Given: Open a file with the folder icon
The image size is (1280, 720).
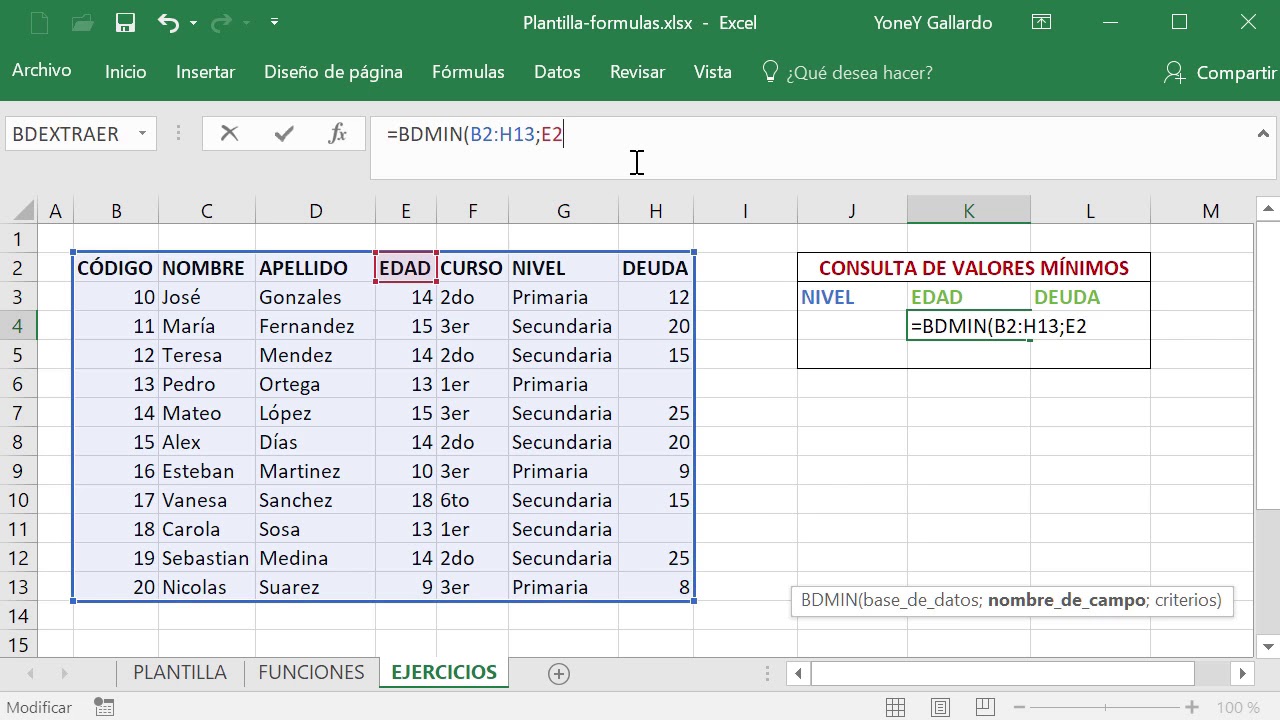Looking at the screenshot, I should tap(82, 22).
